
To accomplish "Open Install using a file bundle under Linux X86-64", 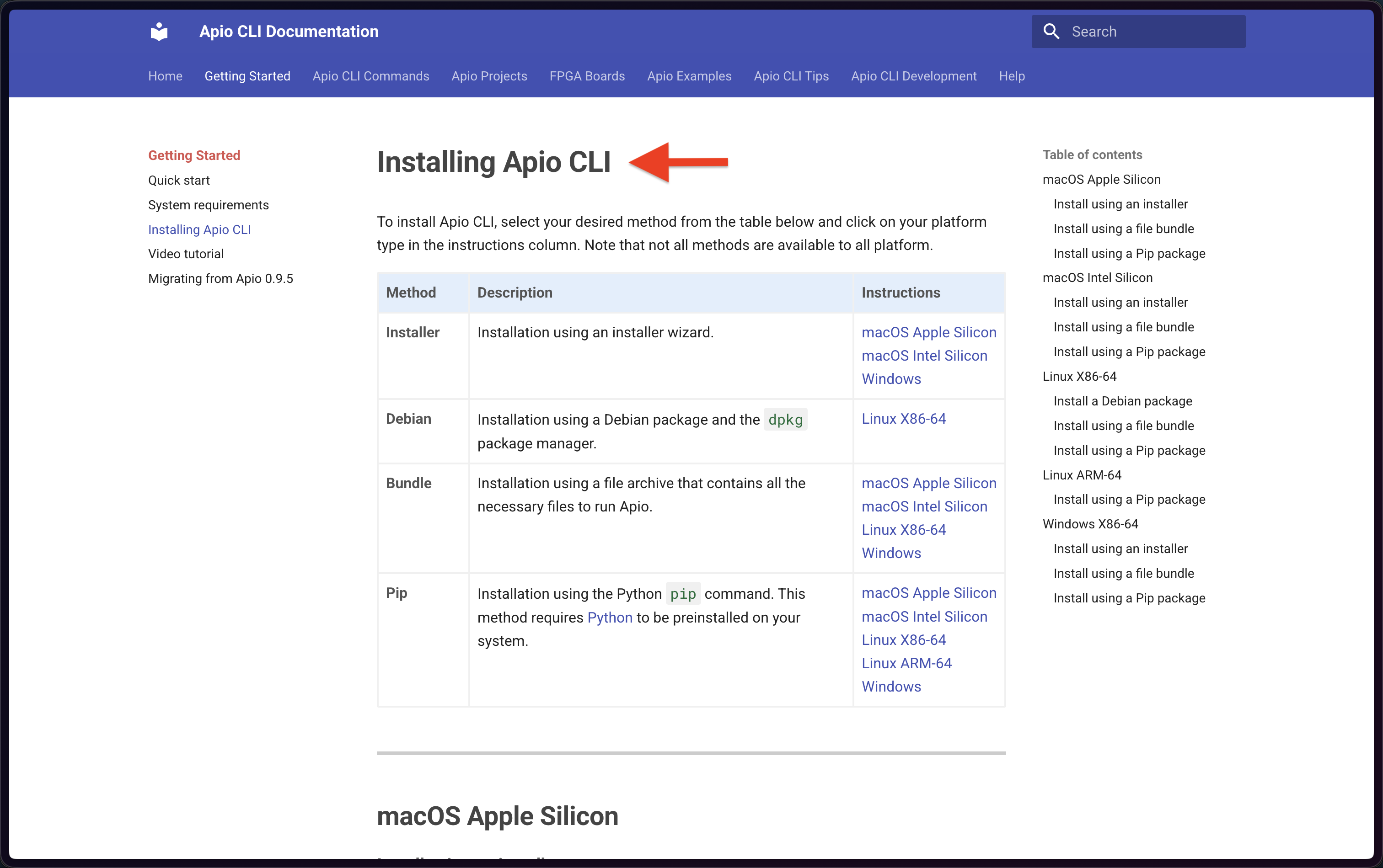I will coord(1123,426).
